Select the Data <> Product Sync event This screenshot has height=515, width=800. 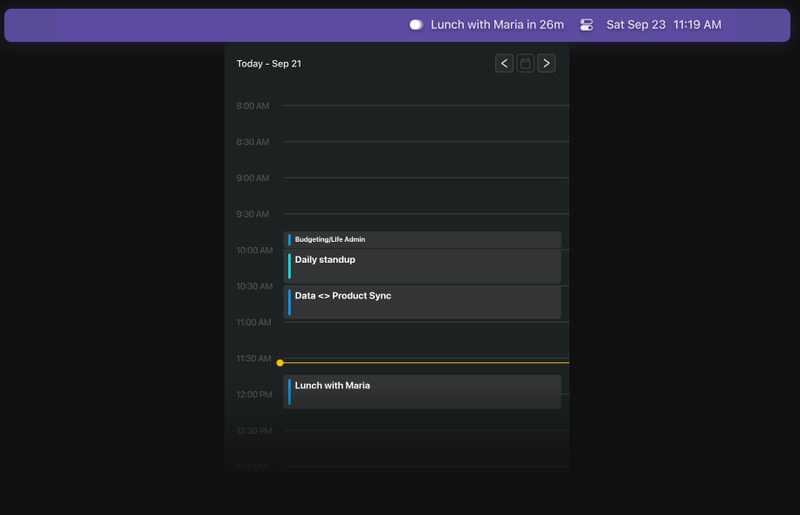pyautogui.click(x=422, y=302)
